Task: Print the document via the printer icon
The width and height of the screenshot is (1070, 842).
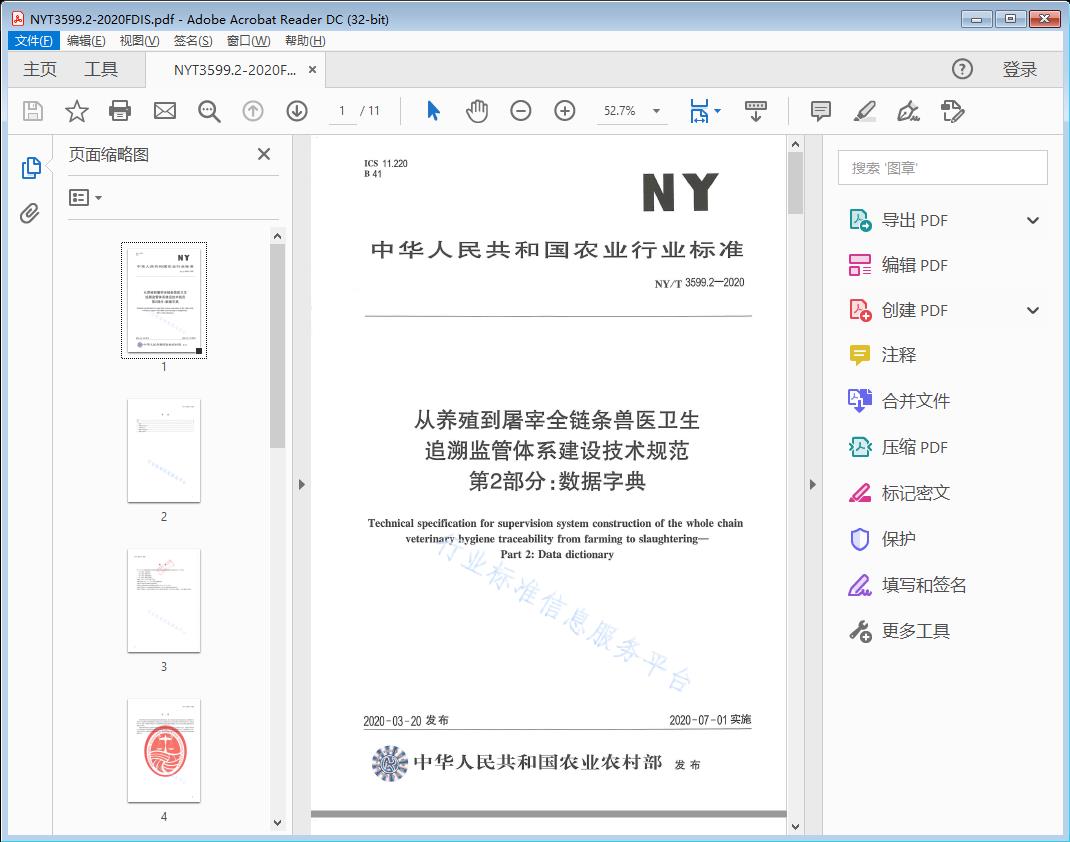Action: coord(120,111)
